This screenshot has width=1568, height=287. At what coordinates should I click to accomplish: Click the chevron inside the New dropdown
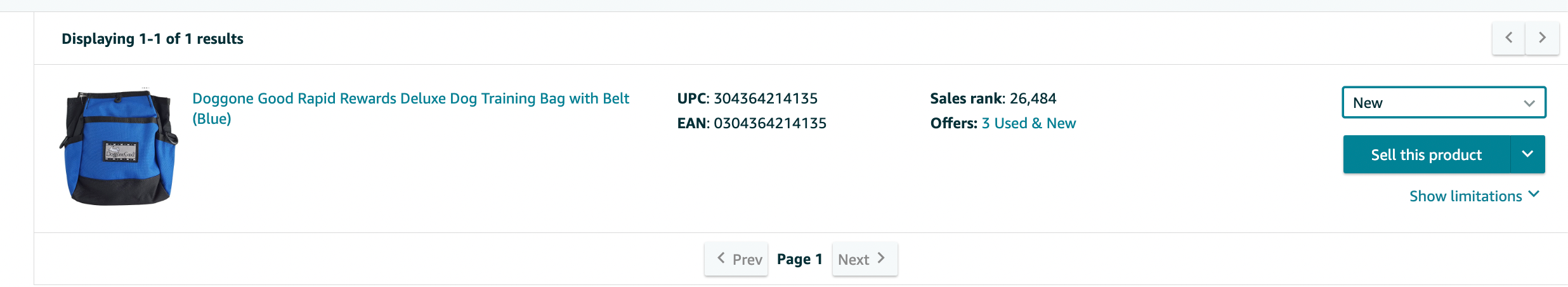tap(1529, 103)
